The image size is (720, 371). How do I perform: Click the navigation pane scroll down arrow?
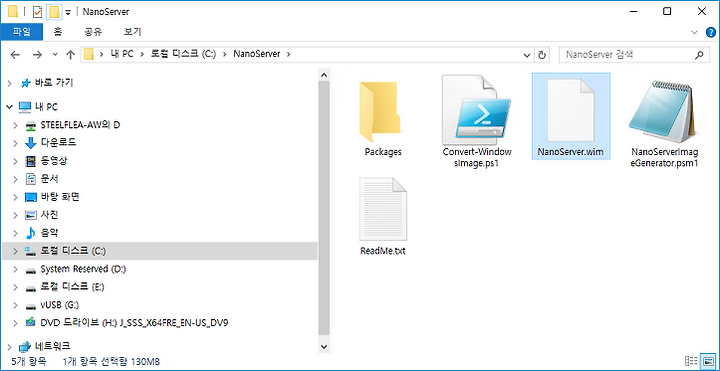pyautogui.click(x=324, y=347)
